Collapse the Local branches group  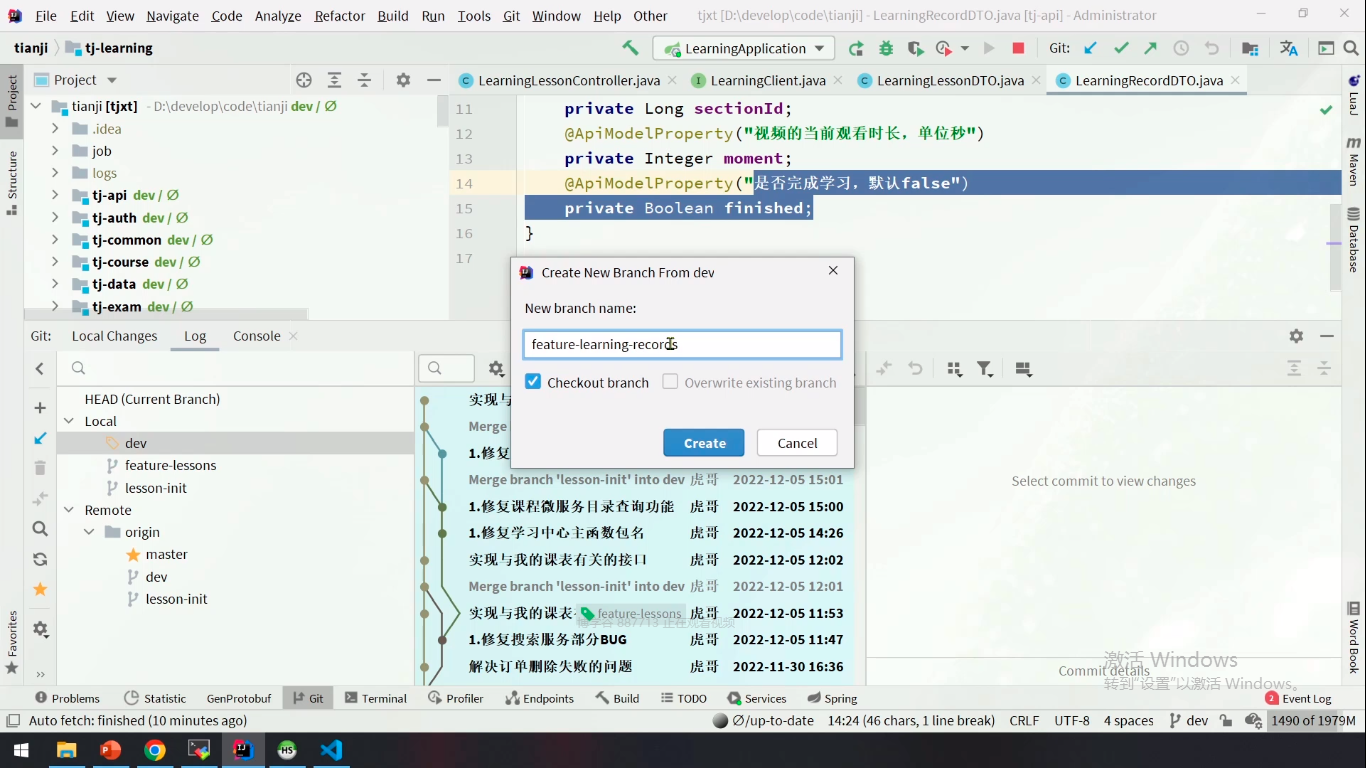point(69,421)
